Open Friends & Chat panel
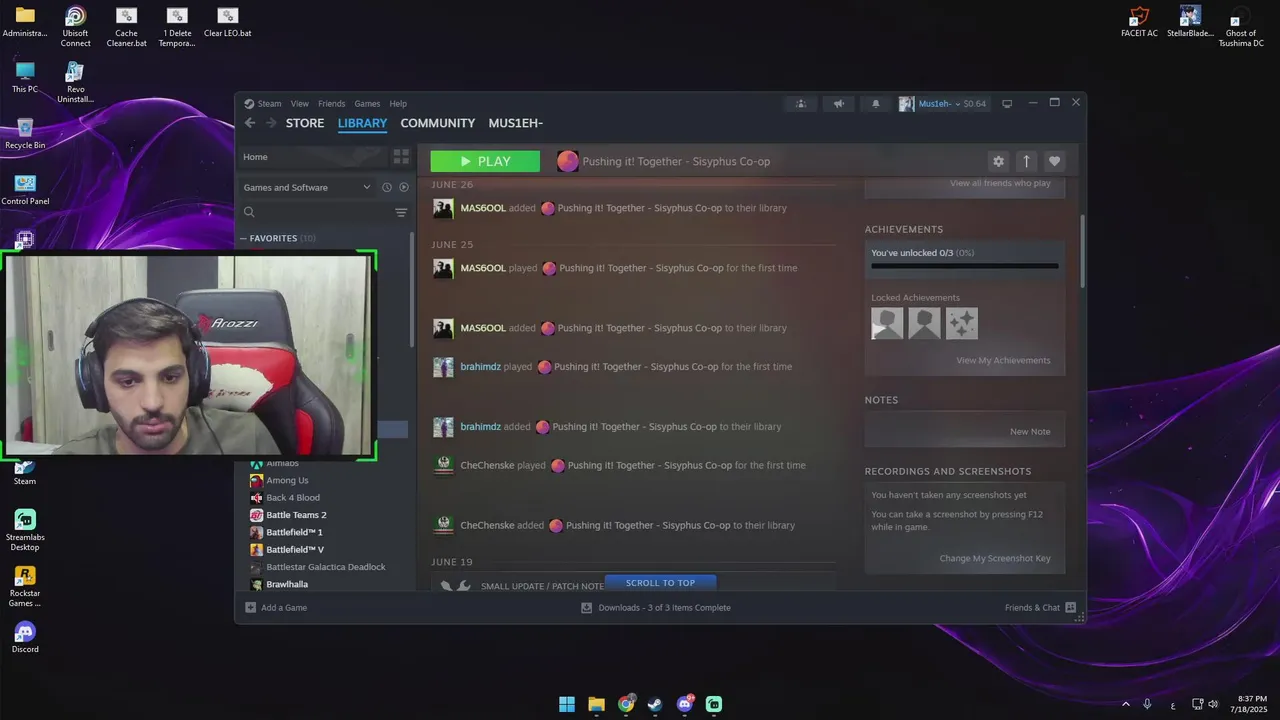Viewport: 1280px width, 720px height. pos(1040,607)
